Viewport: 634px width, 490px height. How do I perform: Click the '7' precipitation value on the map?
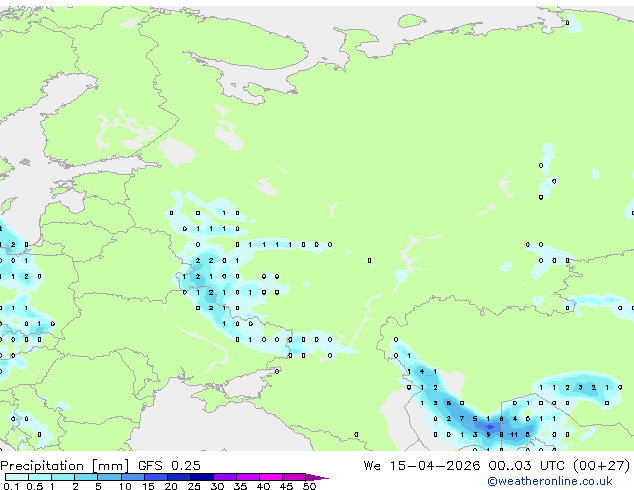462,419
